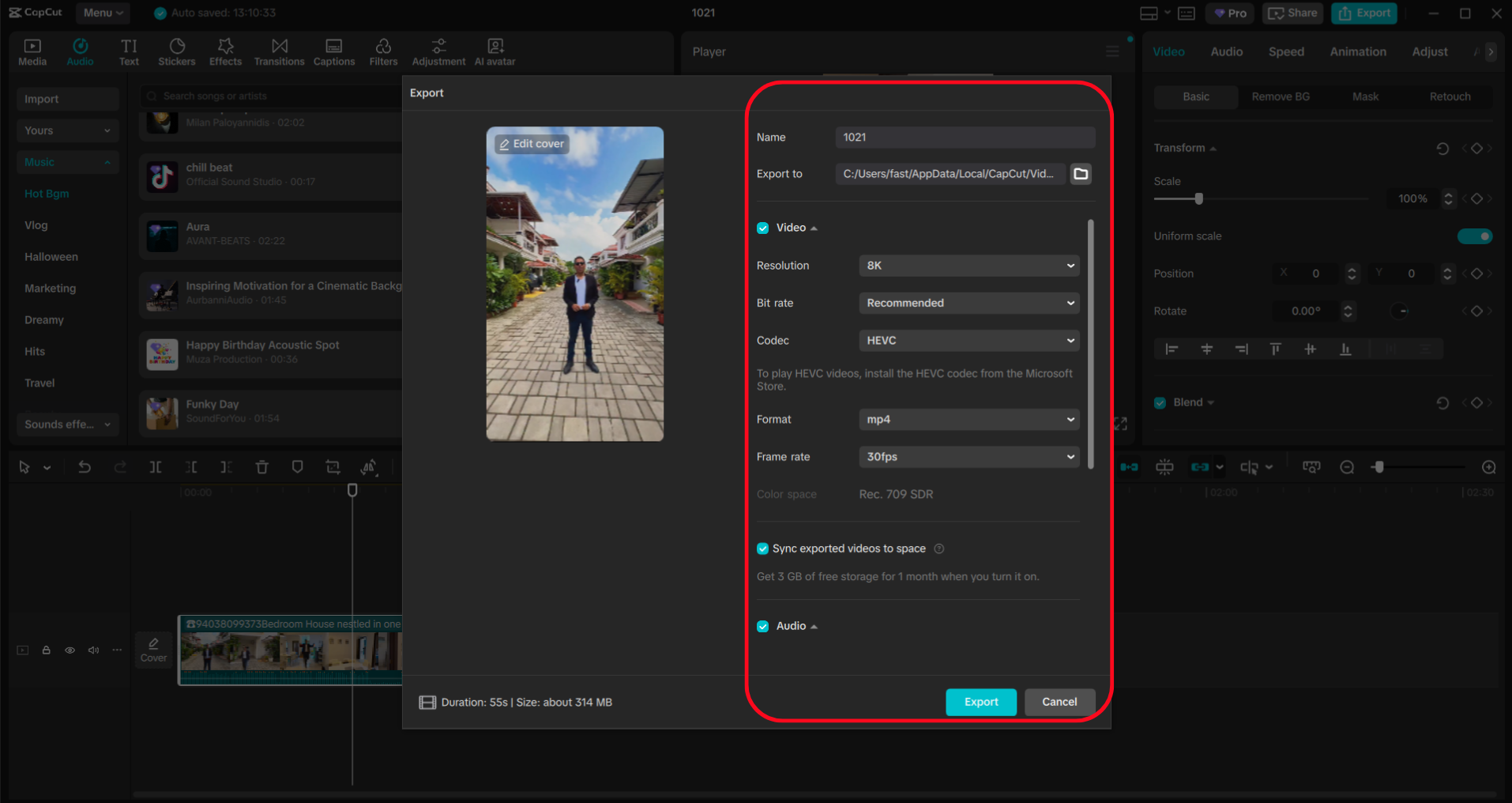This screenshot has width=1512, height=803.
Task: Click the Export button in the dialog
Action: pos(980,702)
